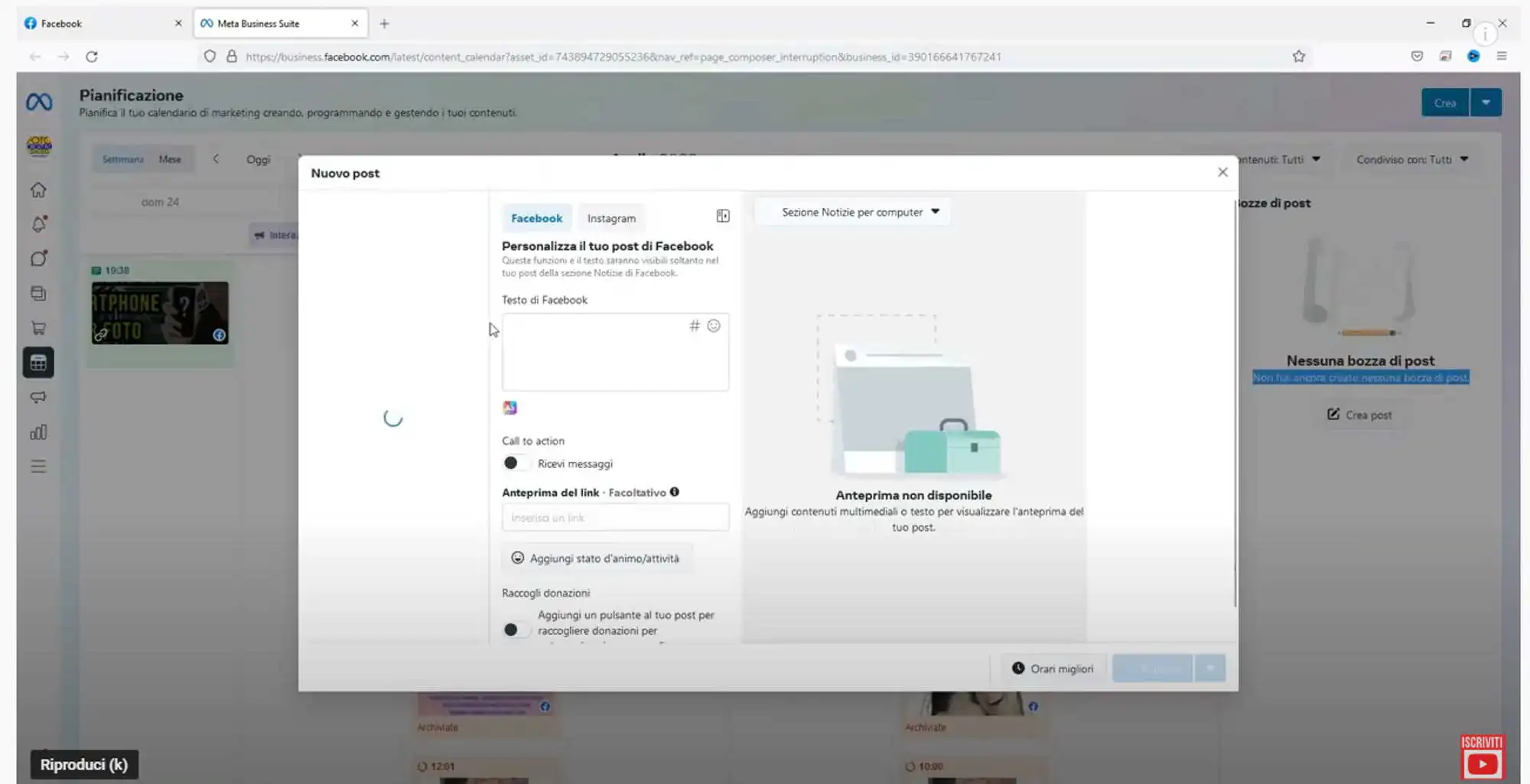Click the Crea button at top right
Screen dimensions: 1530x784
click(x=1445, y=102)
